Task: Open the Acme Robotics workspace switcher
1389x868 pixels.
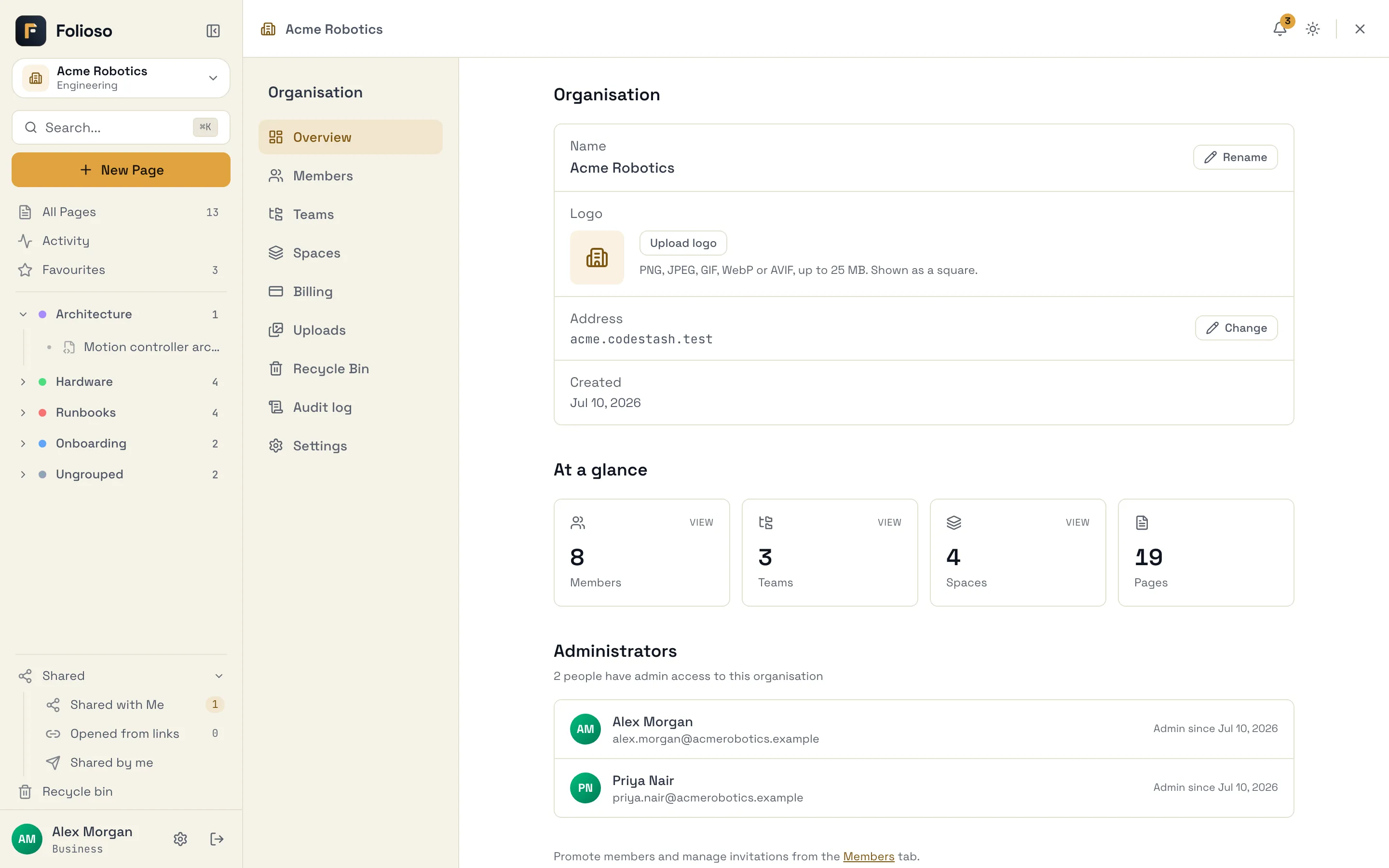Action: 121,78
